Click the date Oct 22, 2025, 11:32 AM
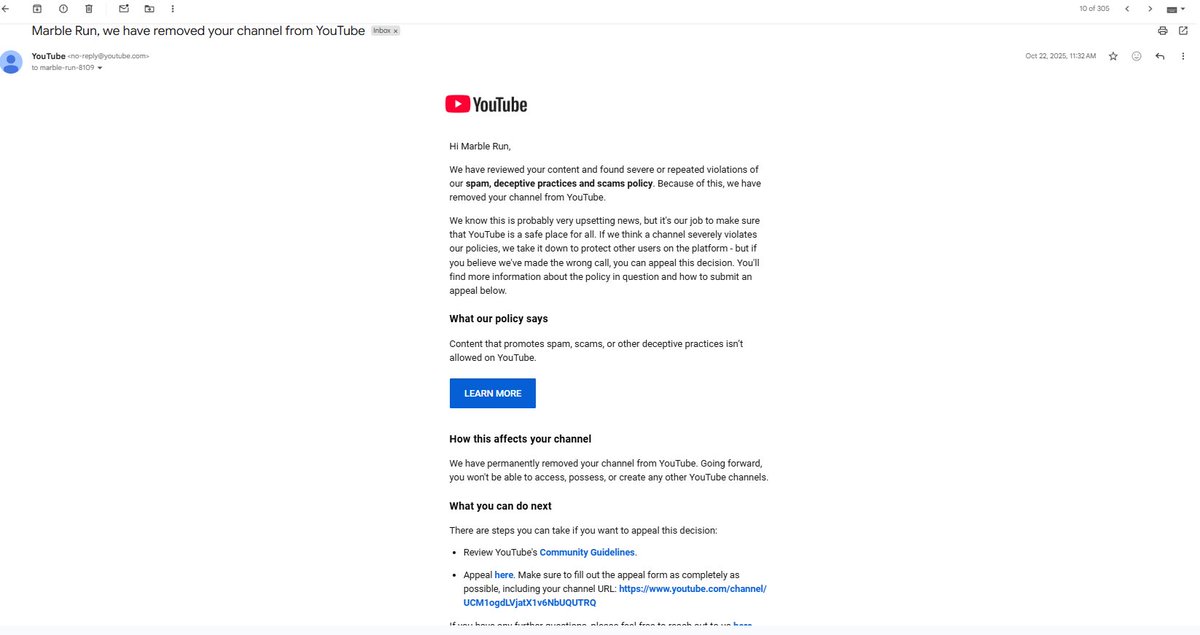1200x635 pixels. point(1060,56)
